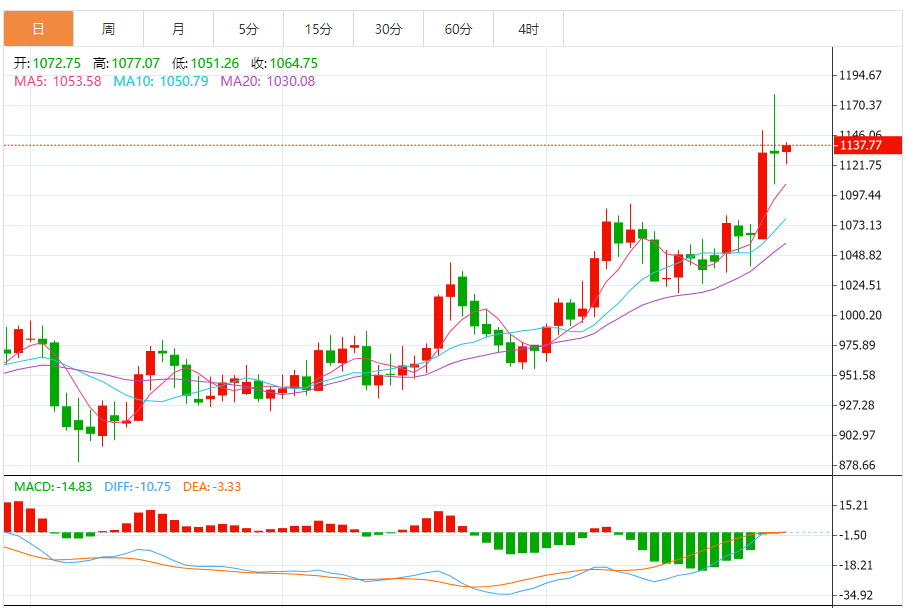Click the 1097.44 price axis label

(x=860, y=195)
